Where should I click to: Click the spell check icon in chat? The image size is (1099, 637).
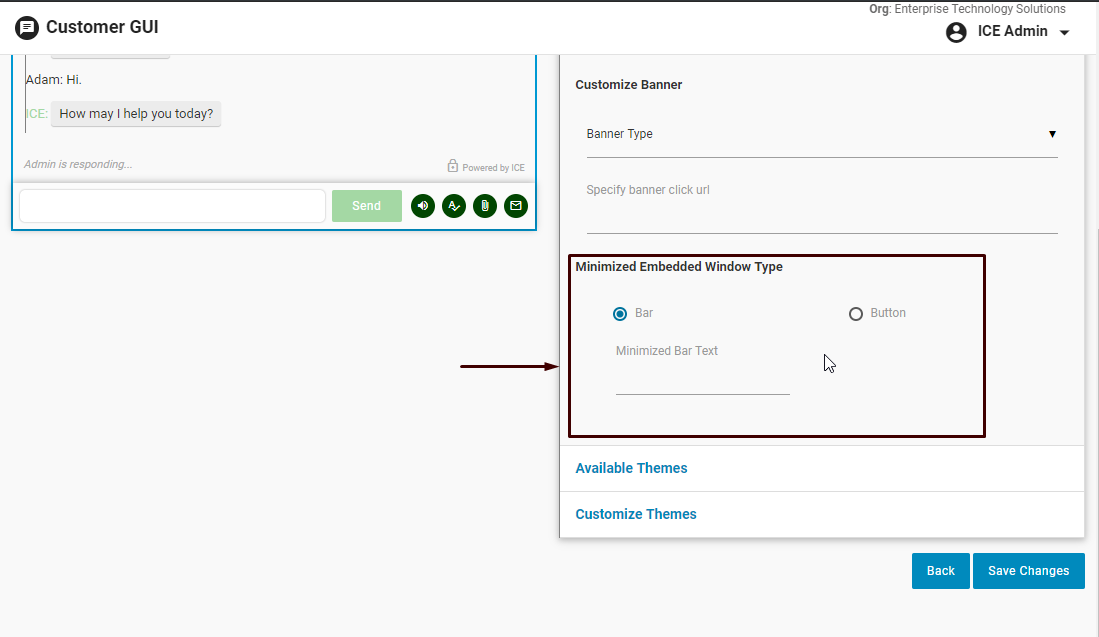[x=454, y=206]
